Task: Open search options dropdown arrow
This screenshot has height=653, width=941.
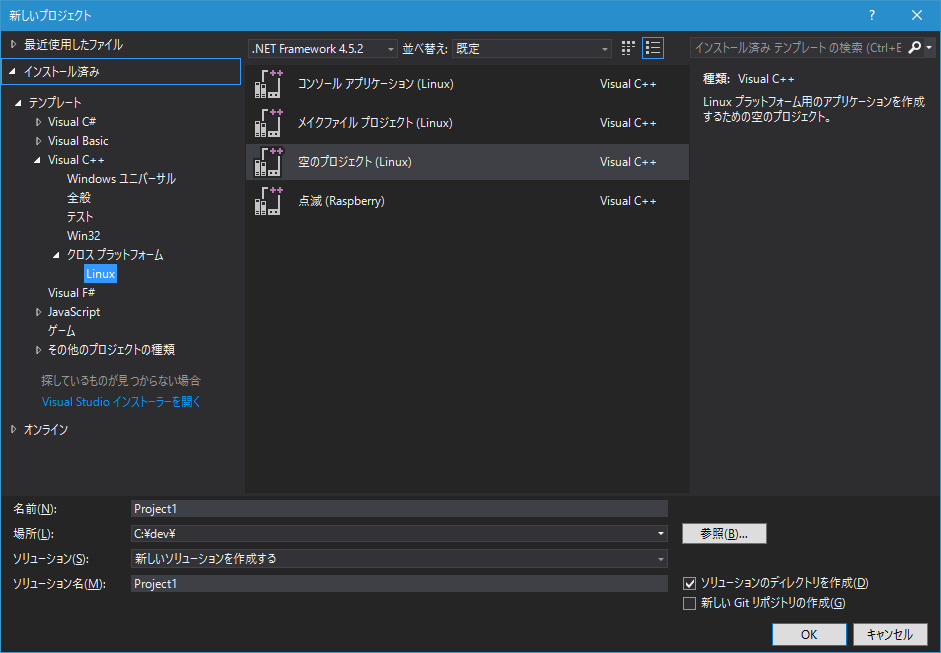Action: point(929,47)
